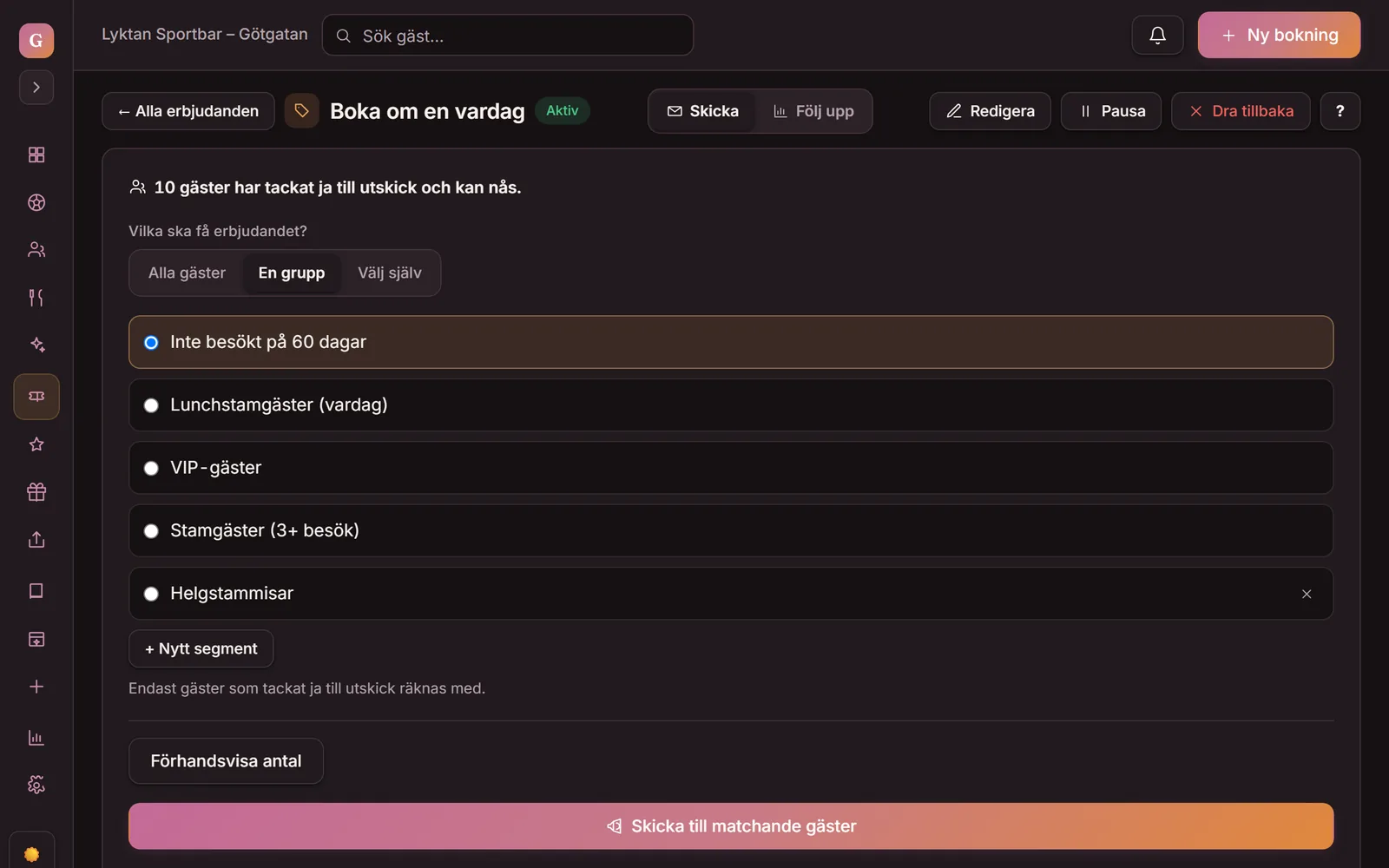This screenshot has width=1389, height=868.
Task: Switch to the Följ upp tab
Action: pos(813,111)
